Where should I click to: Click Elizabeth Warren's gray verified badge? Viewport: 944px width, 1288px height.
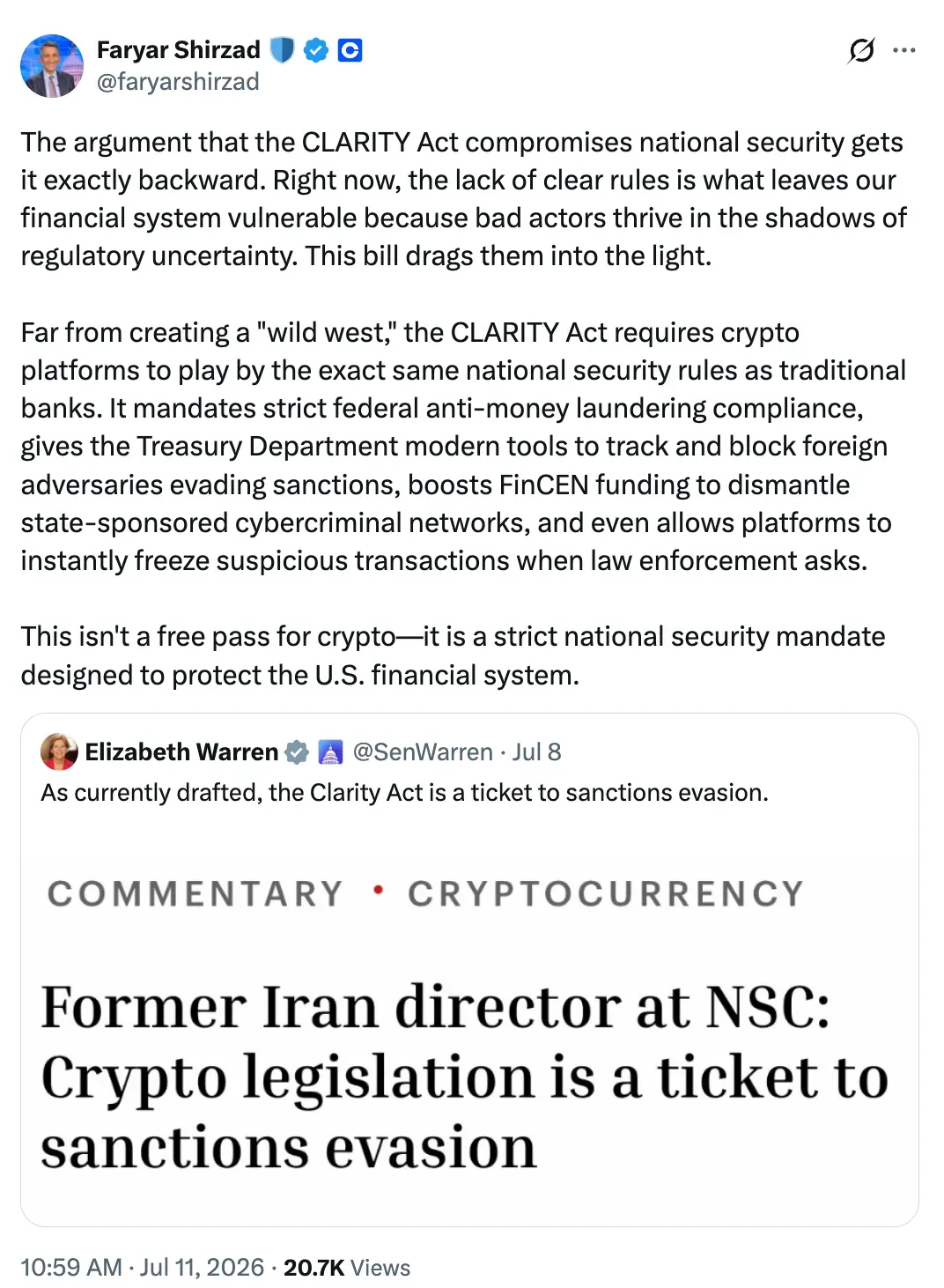pos(298,751)
